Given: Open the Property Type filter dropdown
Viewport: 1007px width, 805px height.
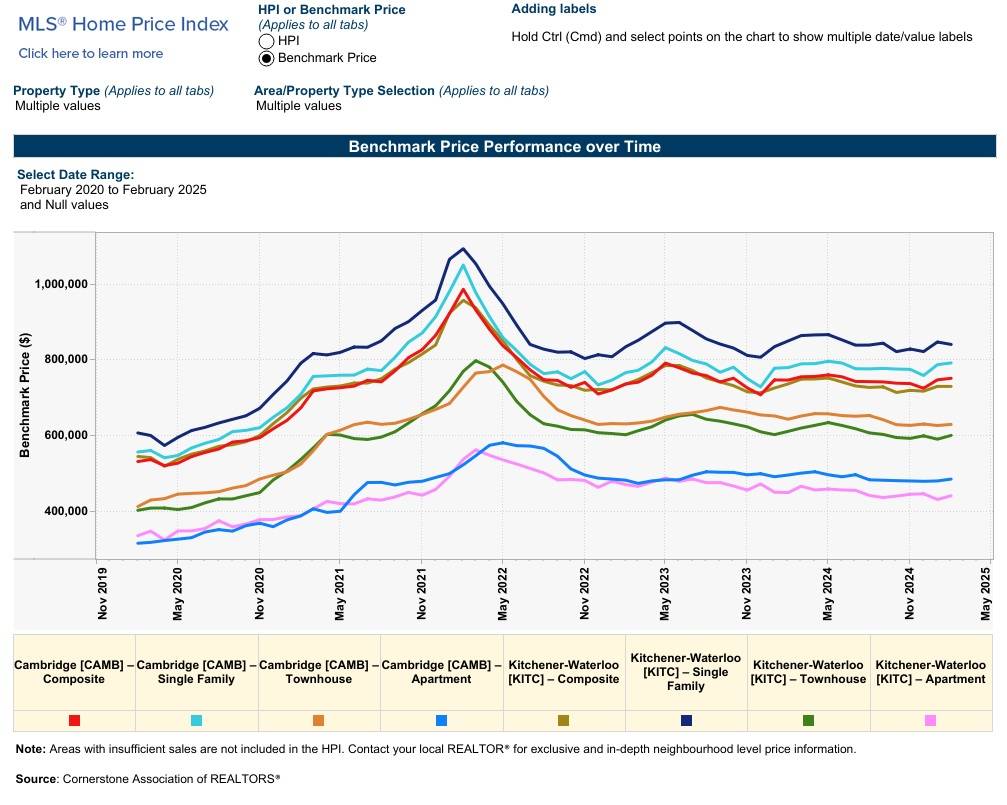Looking at the screenshot, I should [58, 106].
